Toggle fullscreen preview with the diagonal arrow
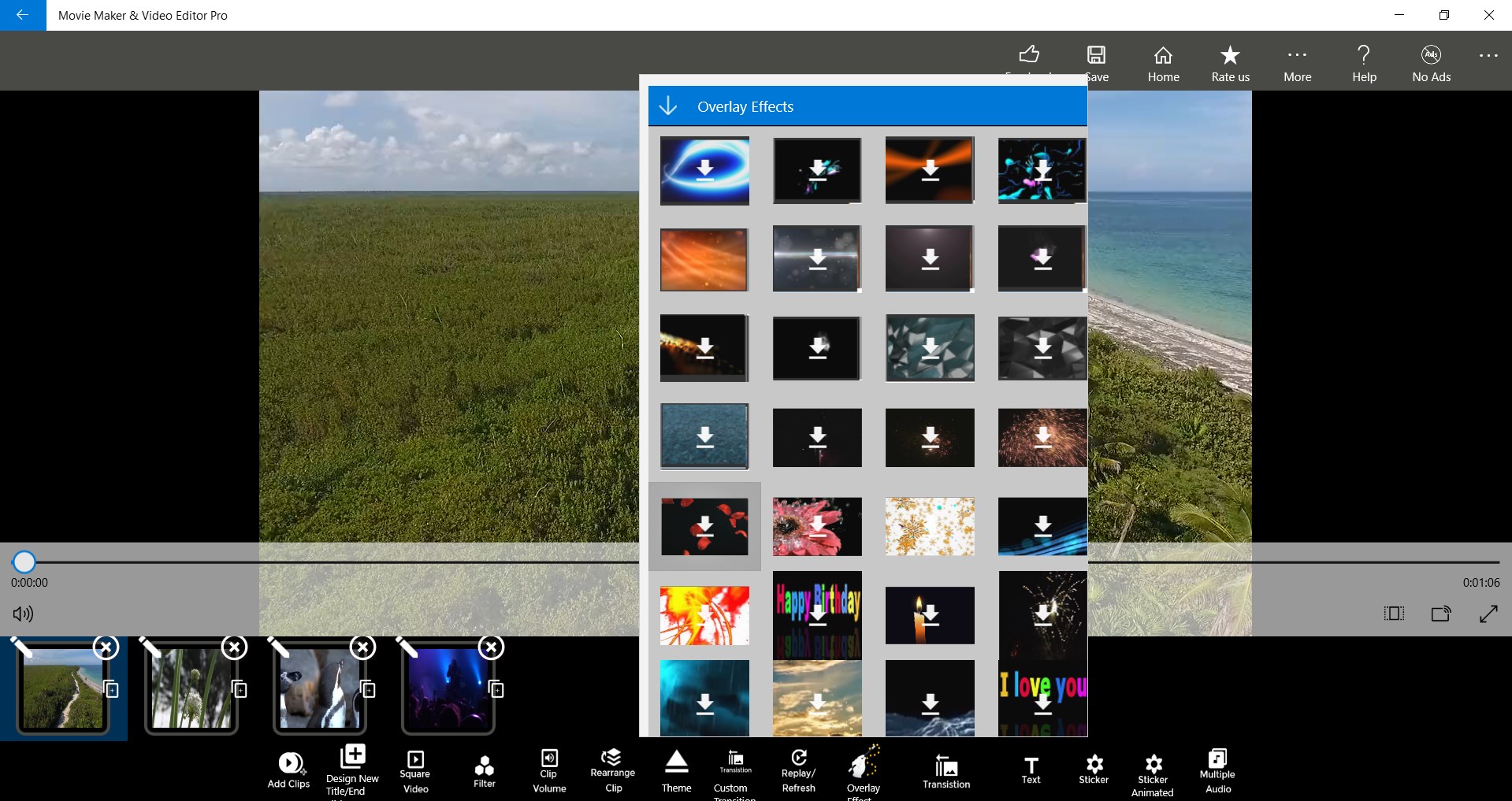The width and height of the screenshot is (1512, 801). [x=1488, y=614]
